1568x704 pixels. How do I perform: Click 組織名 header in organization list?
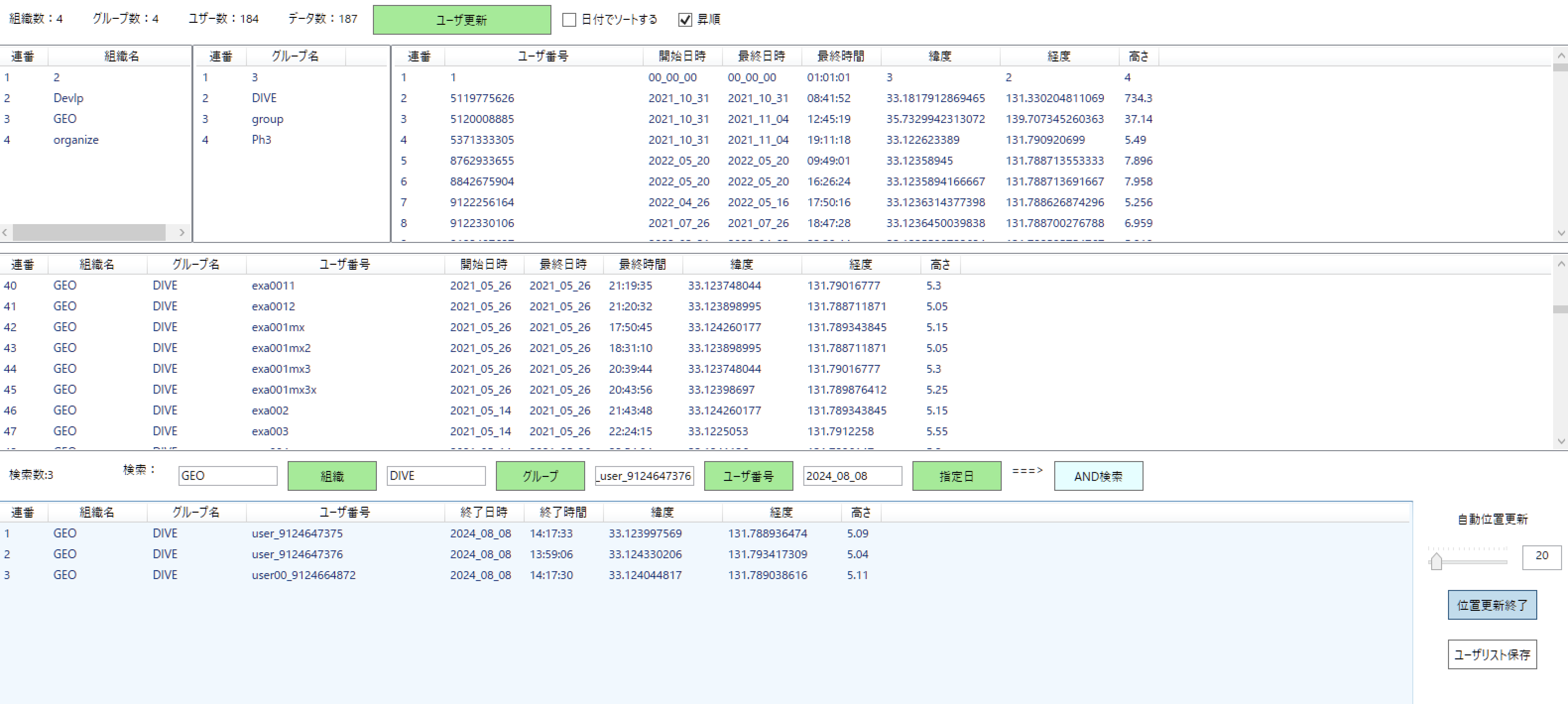click(x=121, y=56)
